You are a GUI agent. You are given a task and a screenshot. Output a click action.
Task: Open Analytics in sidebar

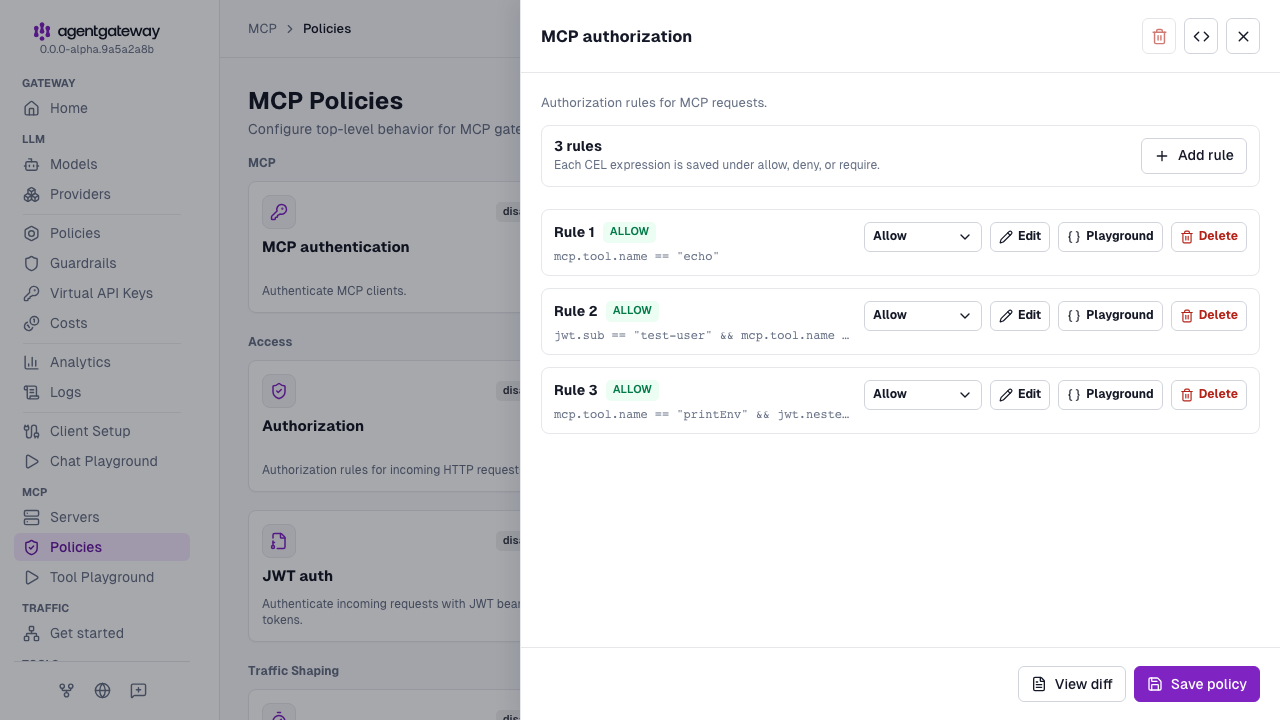[102, 362]
